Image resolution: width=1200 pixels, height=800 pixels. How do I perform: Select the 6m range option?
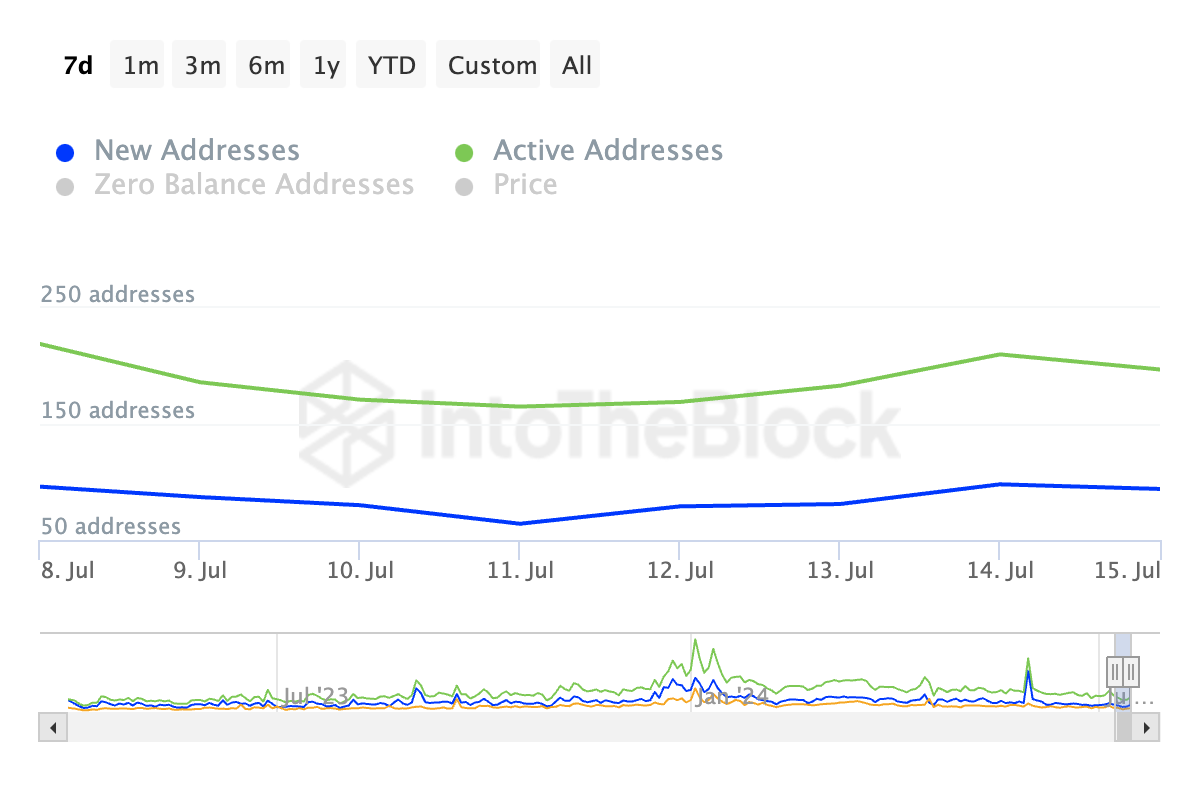(265, 65)
